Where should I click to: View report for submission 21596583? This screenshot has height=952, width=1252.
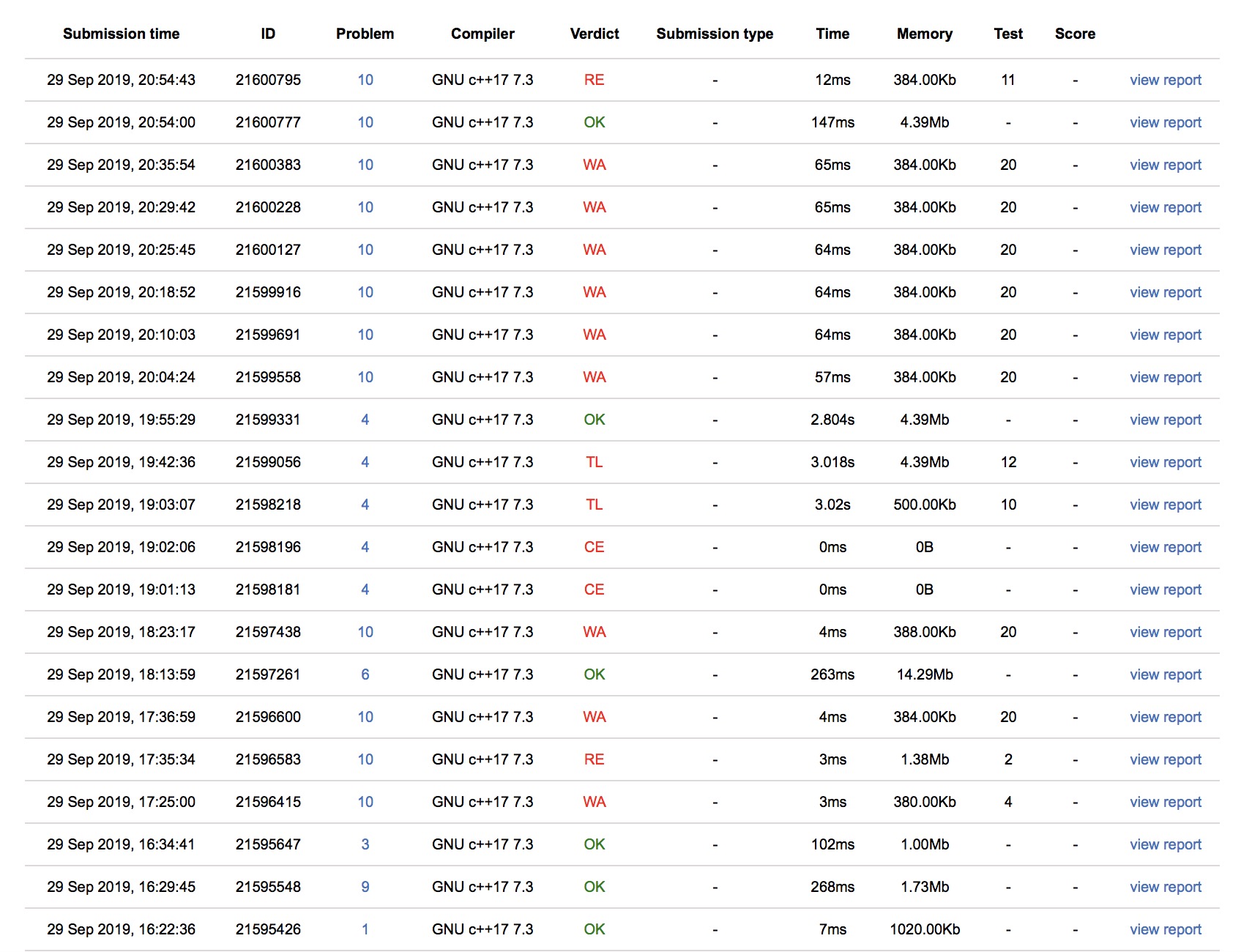pyautogui.click(x=1165, y=759)
